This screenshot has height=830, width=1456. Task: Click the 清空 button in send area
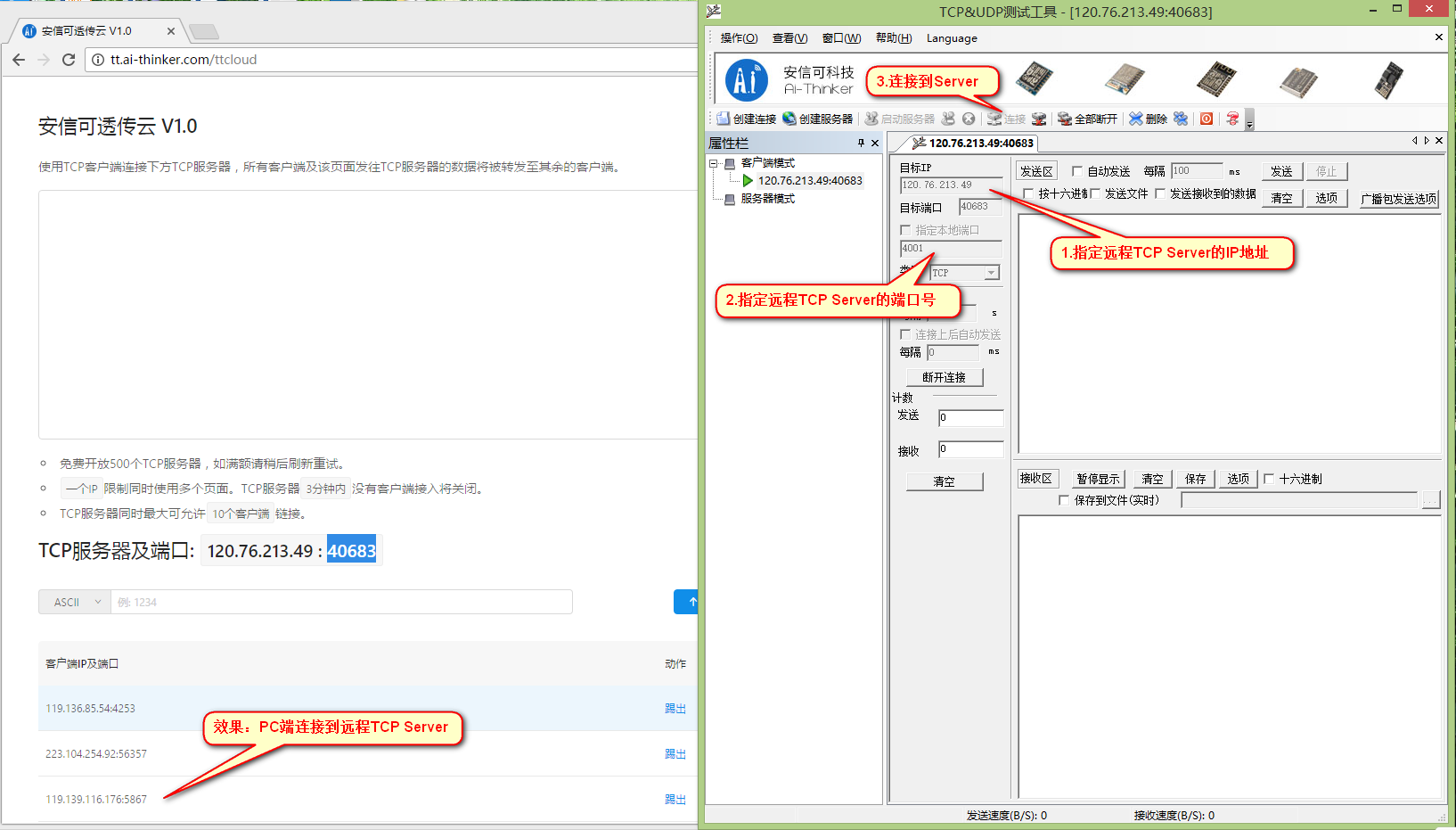[x=1282, y=198]
